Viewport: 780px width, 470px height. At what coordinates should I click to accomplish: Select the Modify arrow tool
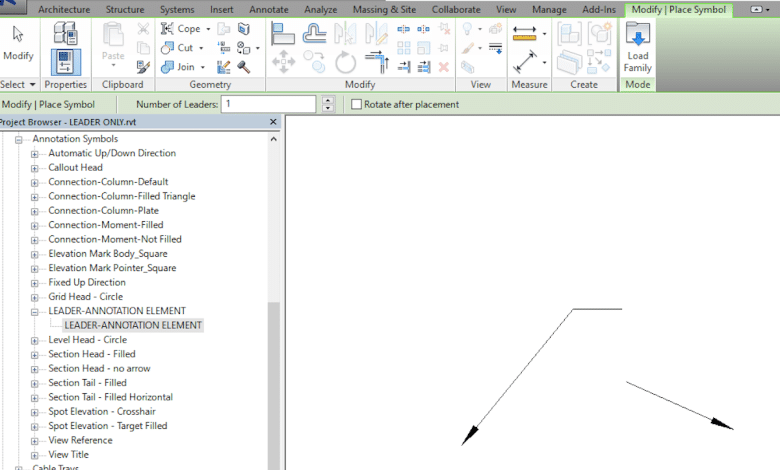click(x=18, y=43)
